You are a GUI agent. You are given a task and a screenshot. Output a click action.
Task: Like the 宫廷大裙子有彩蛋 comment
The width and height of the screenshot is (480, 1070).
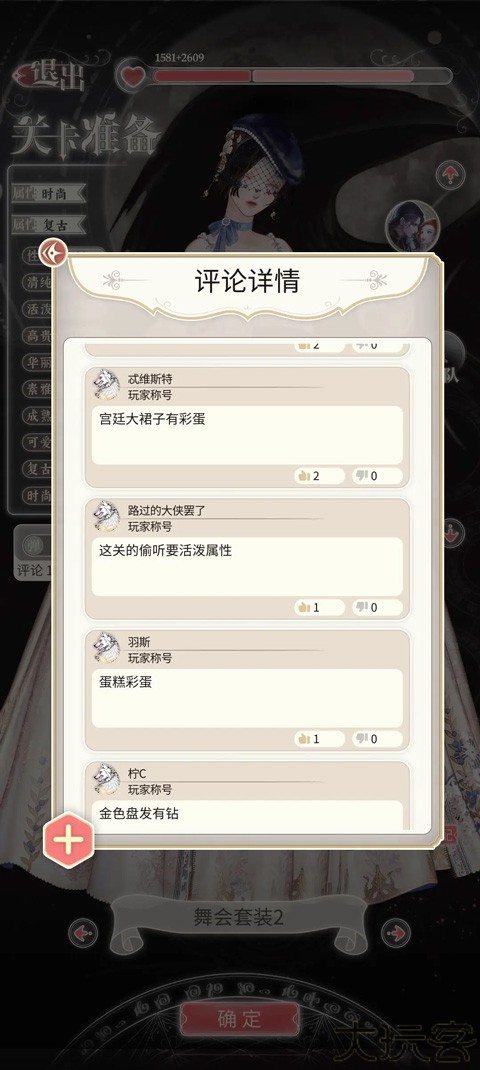(319, 476)
